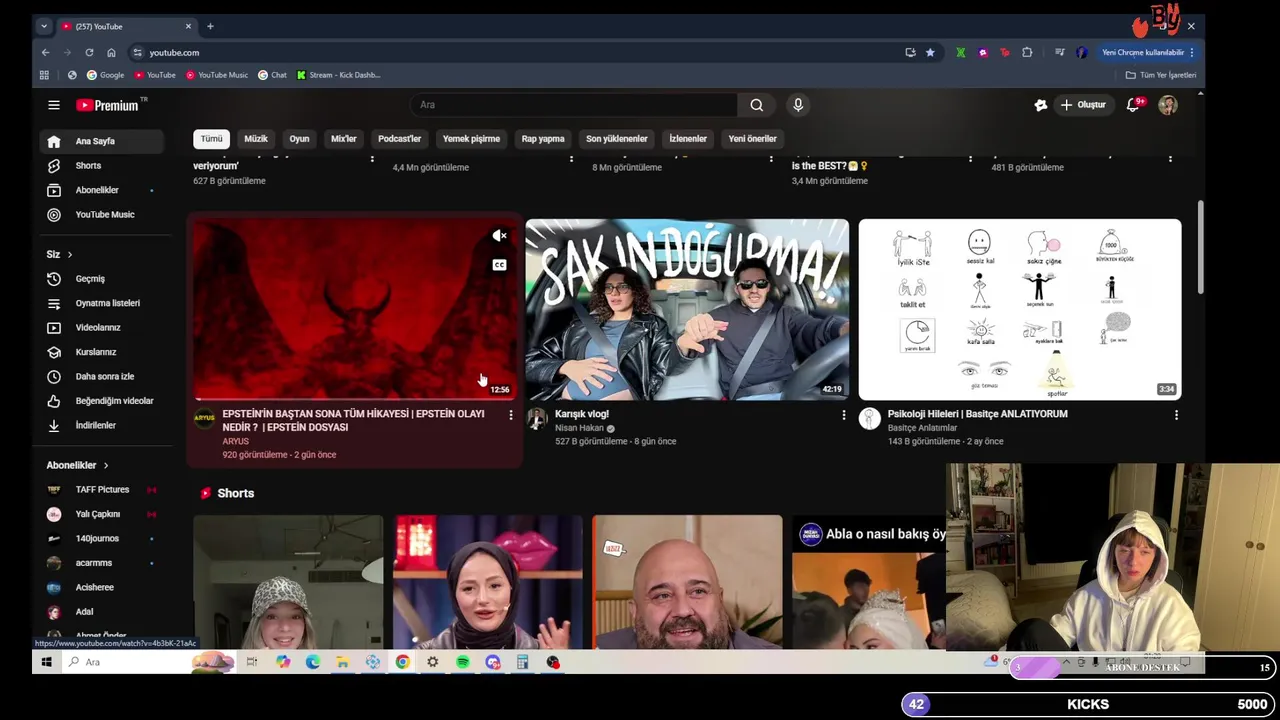Open ARYUS channel name under the video
1280x720 pixels.
click(x=235, y=442)
